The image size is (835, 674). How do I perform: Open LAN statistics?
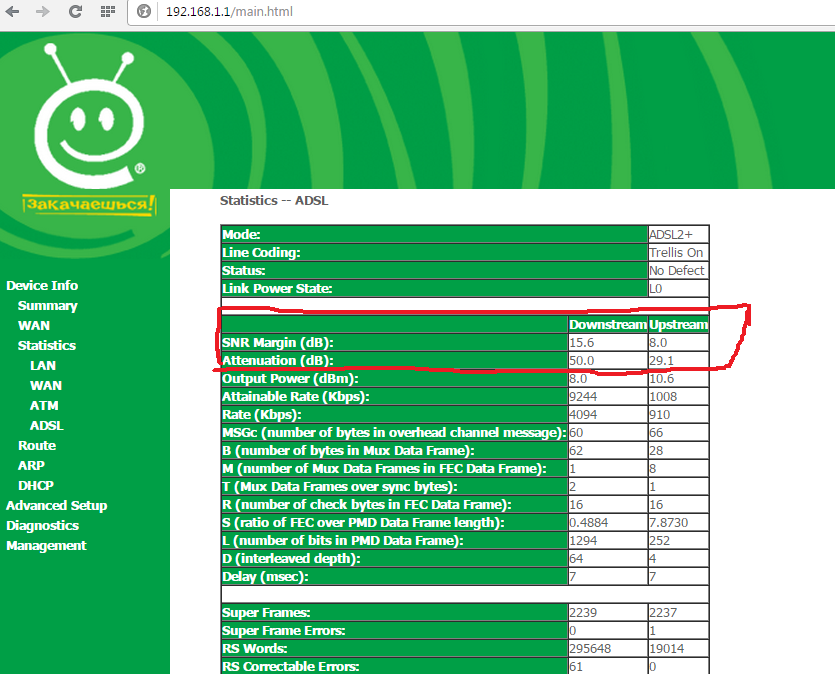42,365
